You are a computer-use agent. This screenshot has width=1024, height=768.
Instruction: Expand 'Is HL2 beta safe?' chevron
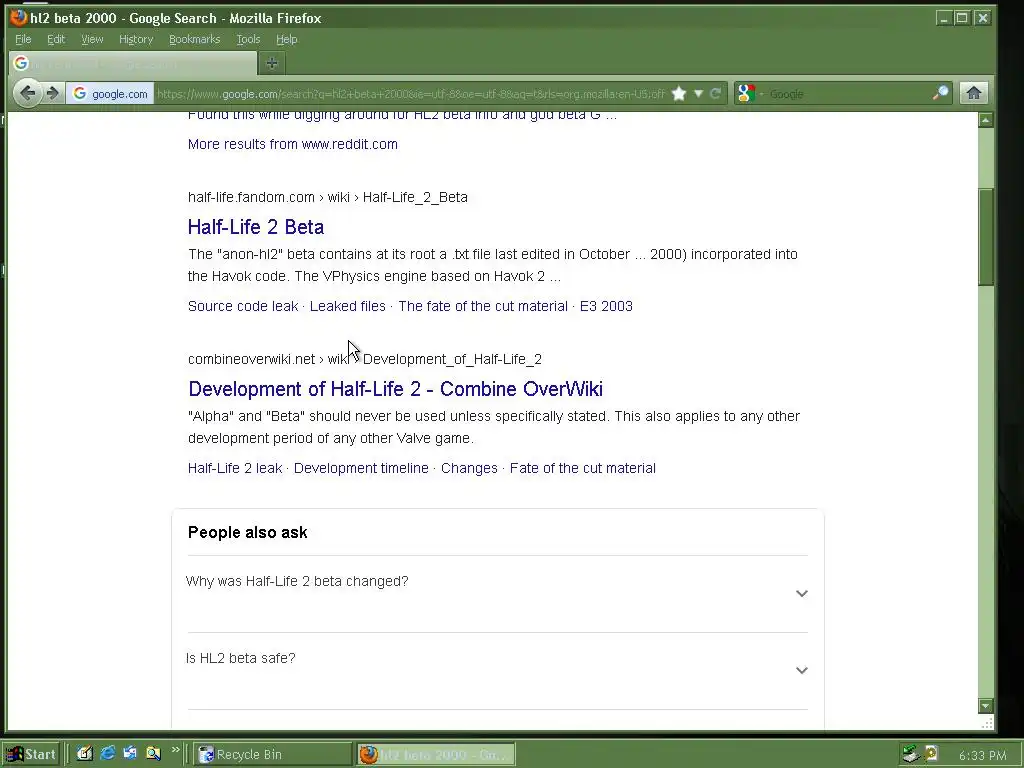tap(801, 670)
